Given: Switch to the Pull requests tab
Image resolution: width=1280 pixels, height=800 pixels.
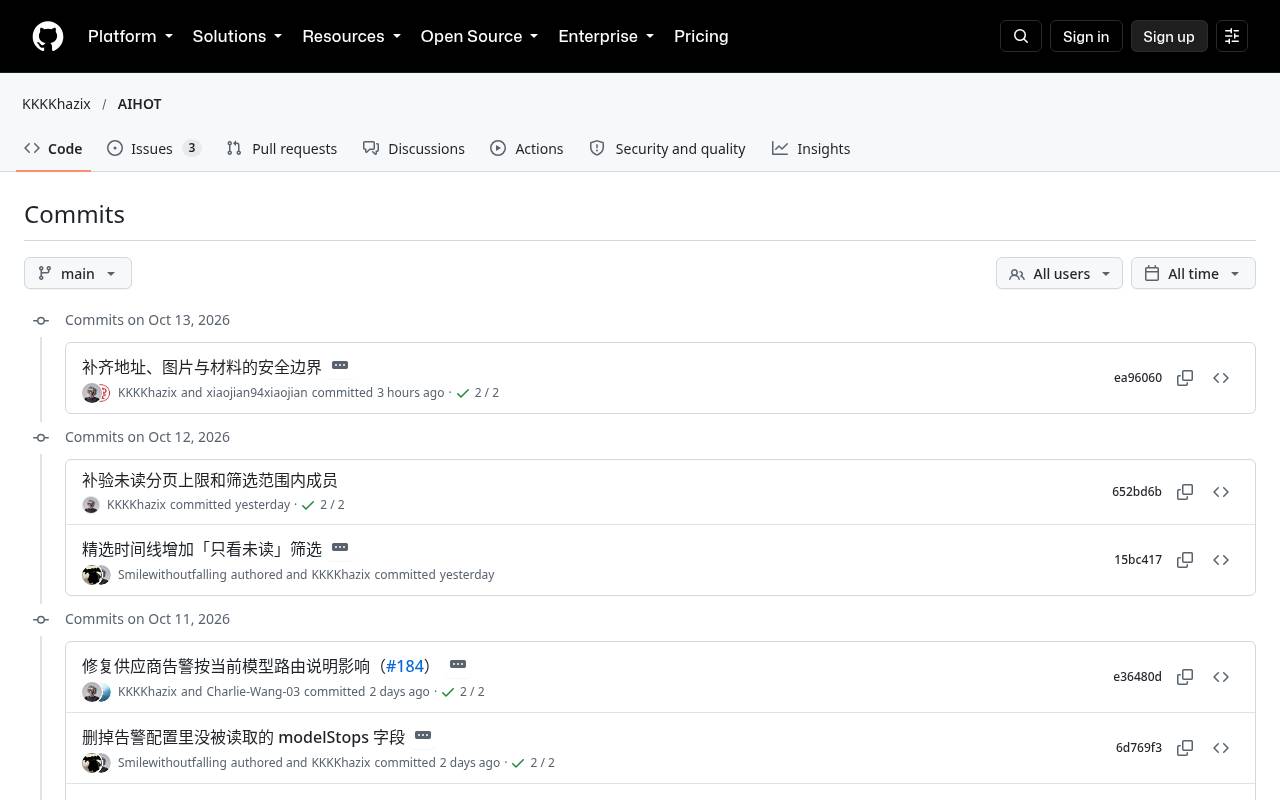Looking at the screenshot, I should (x=282, y=148).
